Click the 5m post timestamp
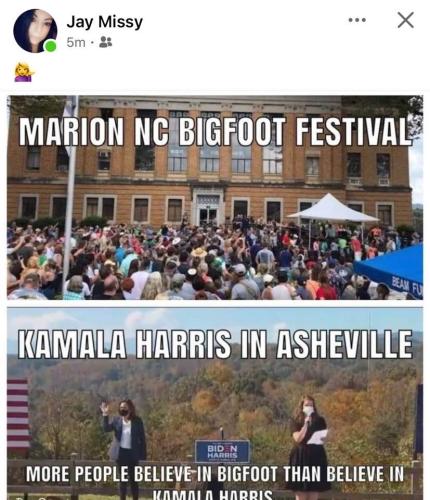 pyautogui.click(x=76, y=43)
